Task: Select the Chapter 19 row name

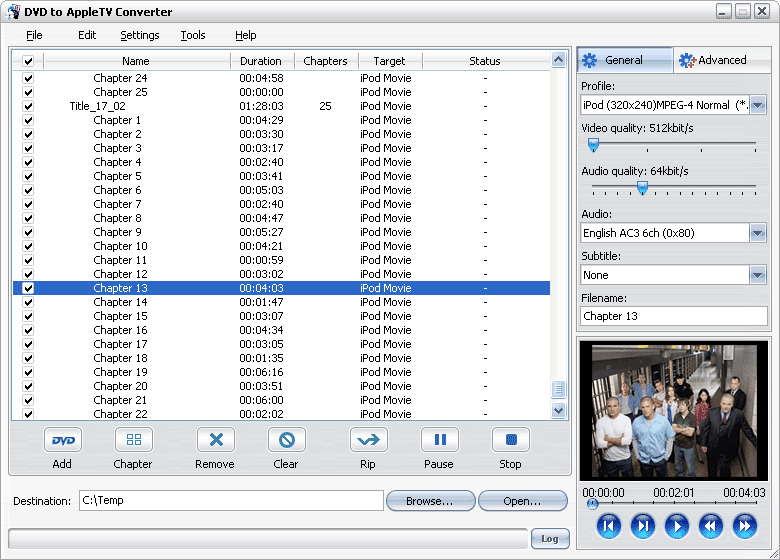Action: [120, 372]
